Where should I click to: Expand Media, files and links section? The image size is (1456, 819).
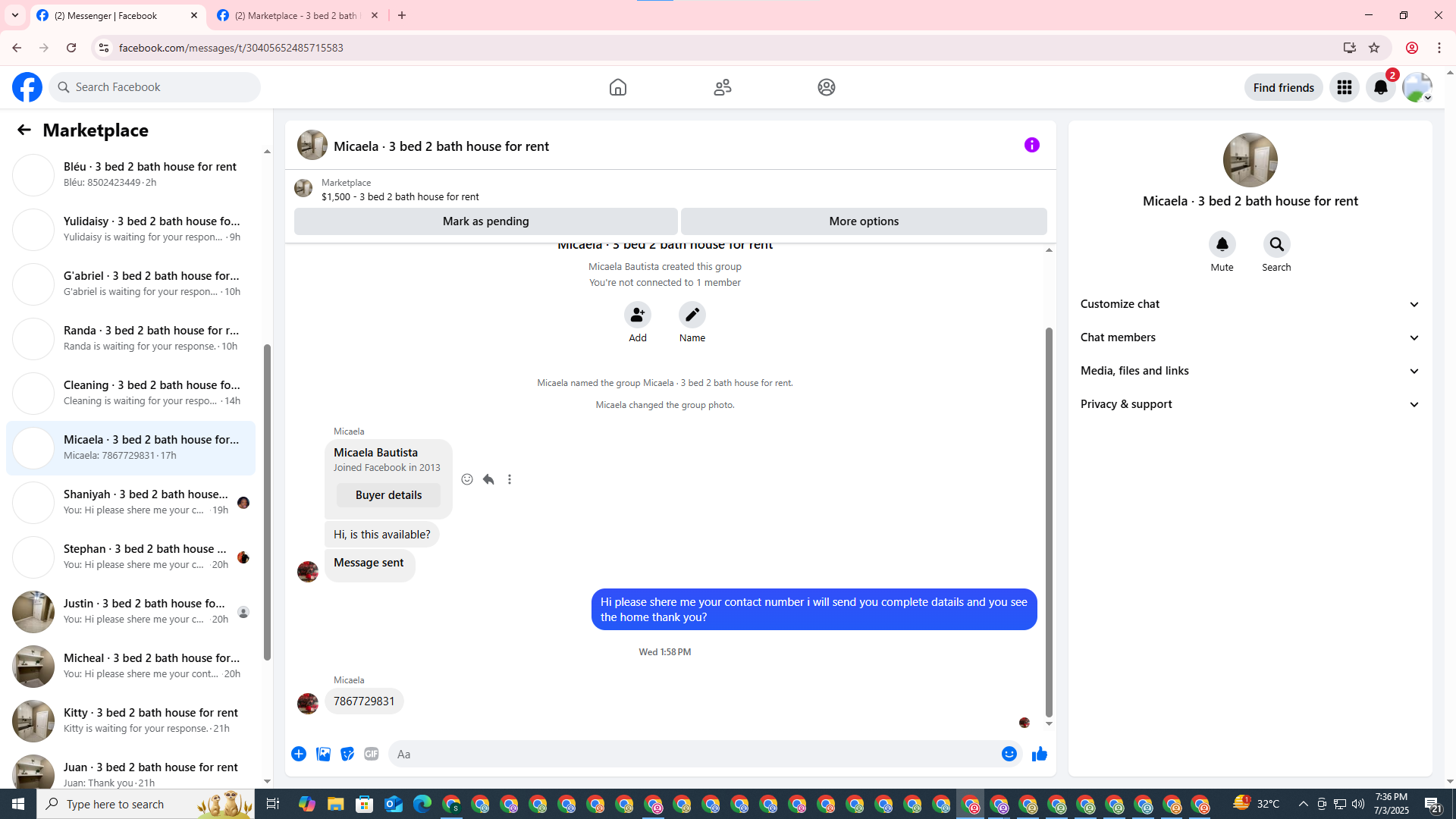(1250, 371)
